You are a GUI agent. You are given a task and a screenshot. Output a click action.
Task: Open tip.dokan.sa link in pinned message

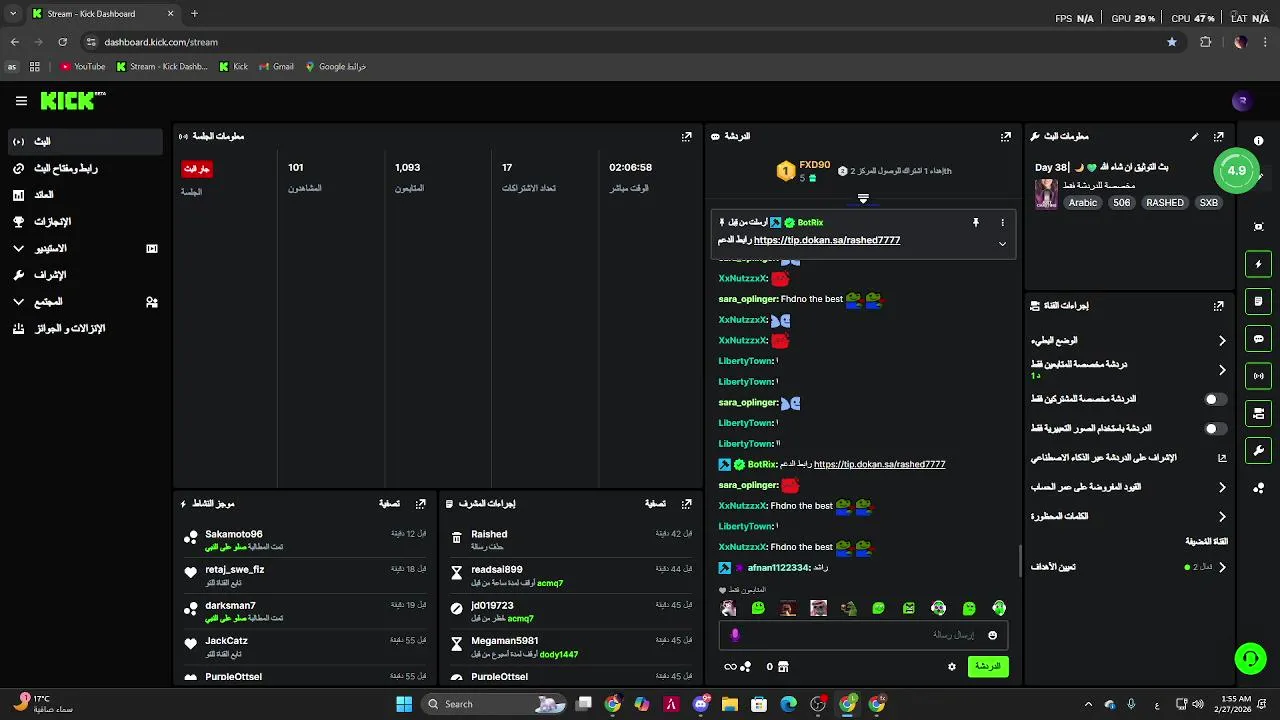point(827,241)
